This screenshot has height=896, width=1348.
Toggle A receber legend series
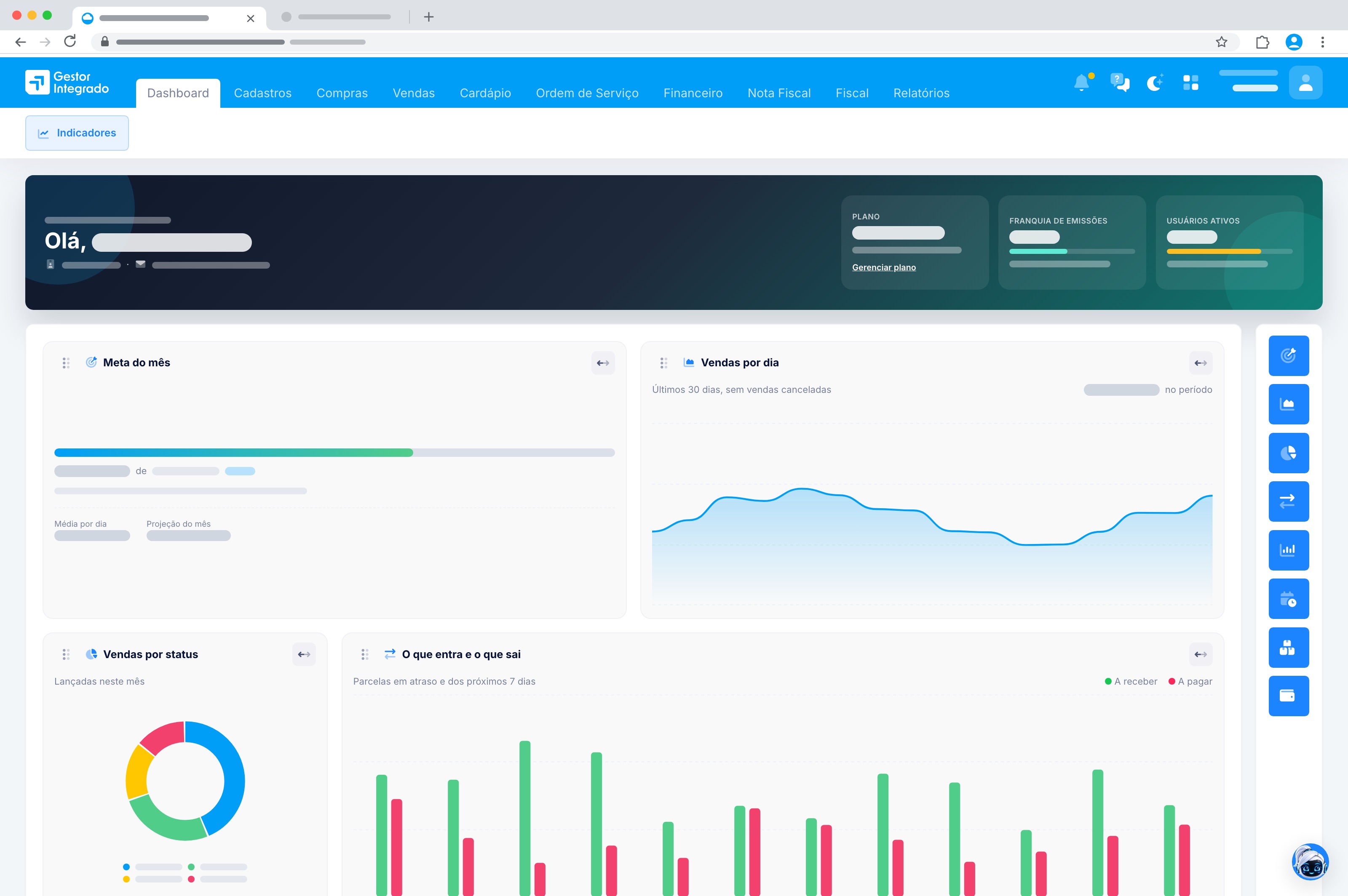1131,681
